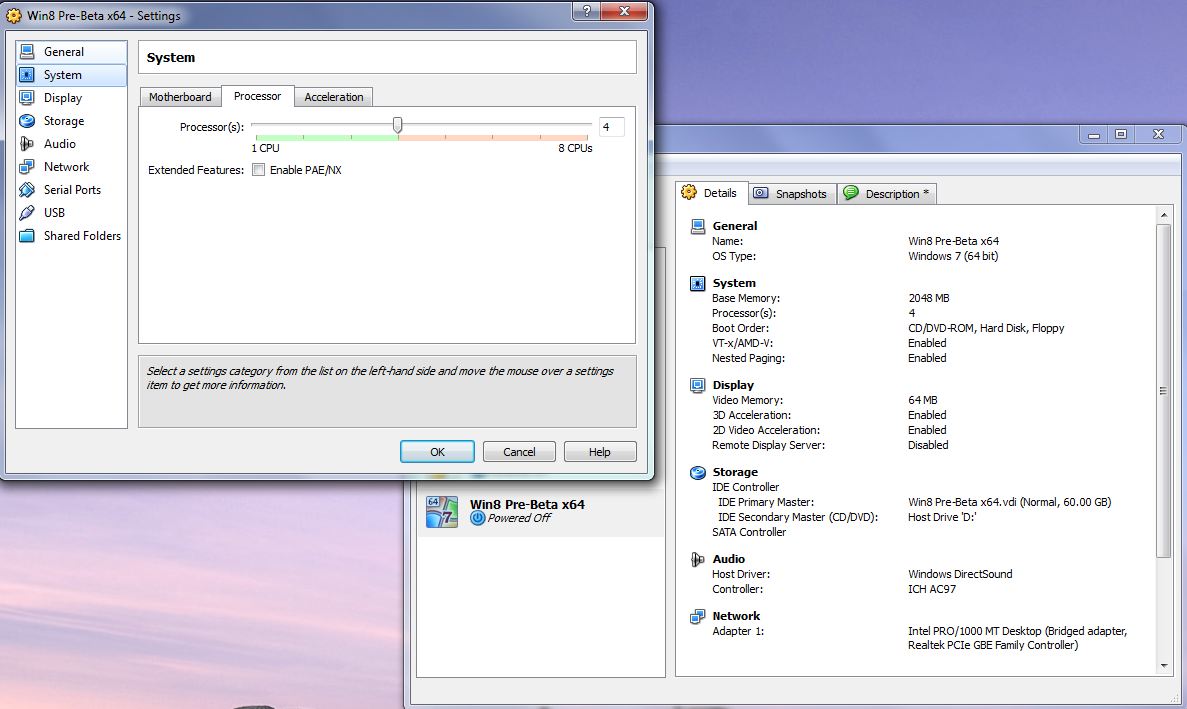Click OK to confirm settings

pos(437,452)
